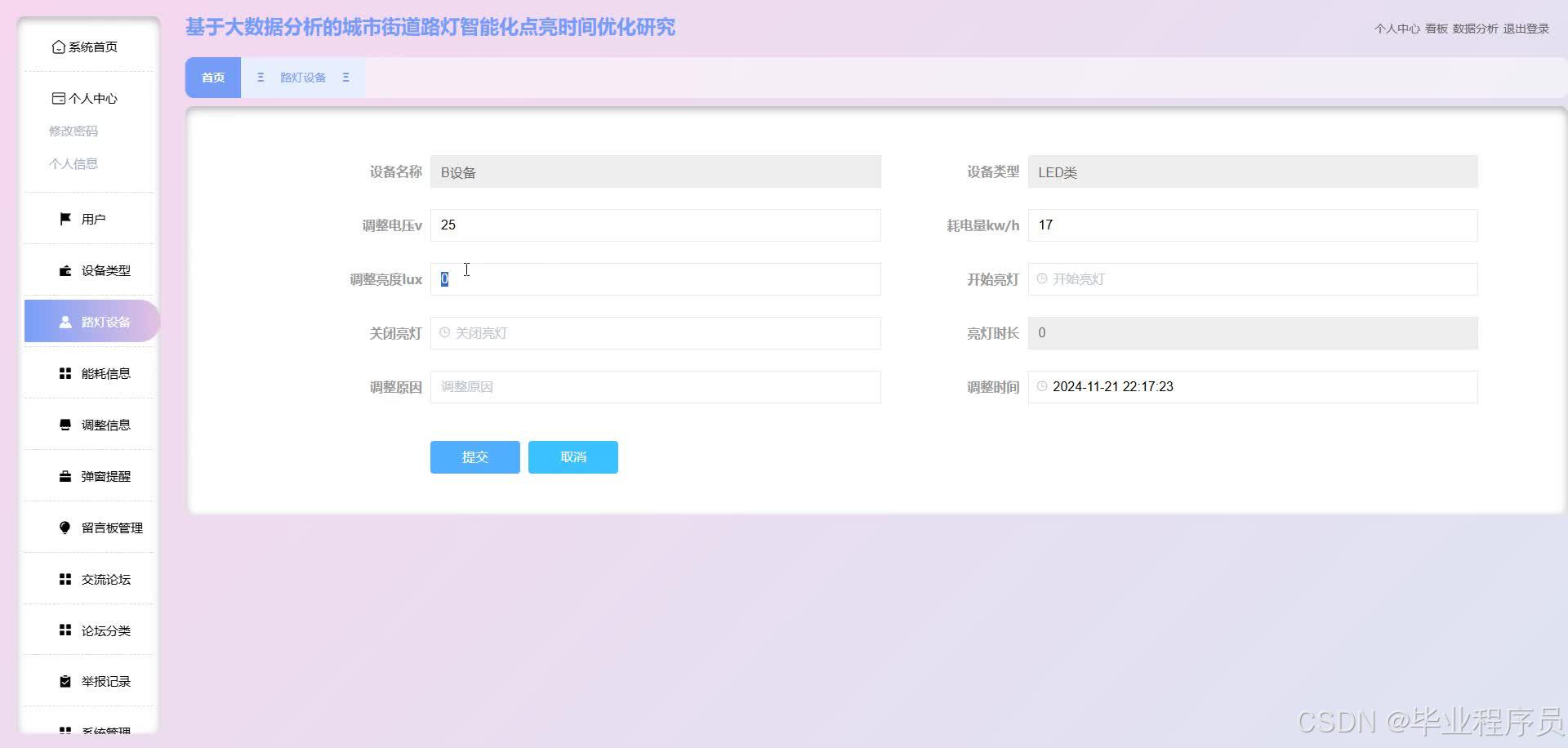Switch to the 路灯设备 tab
Image resolution: width=1568 pixels, height=748 pixels.
tap(303, 78)
